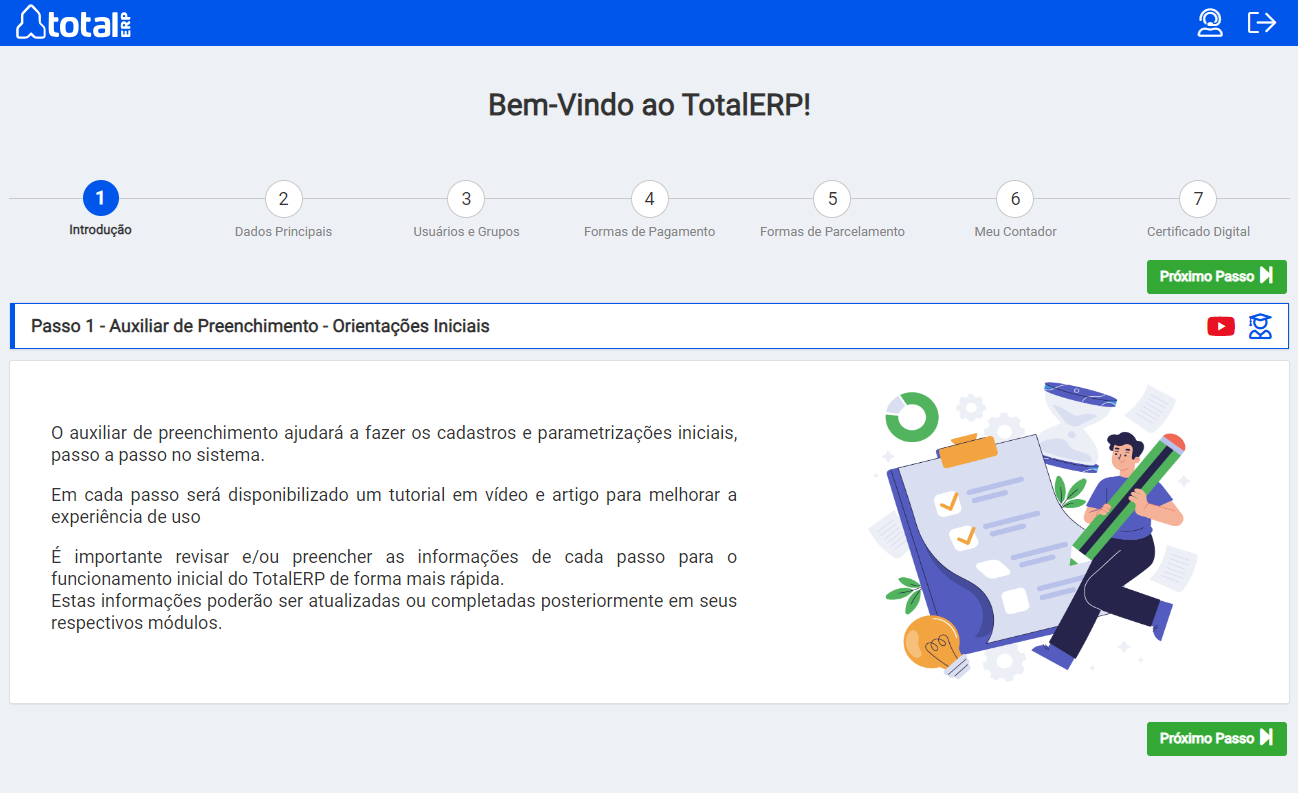Viewport: 1298px width, 793px height.
Task: Jump to step circle number 2
Action: click(x=284, y=199)
